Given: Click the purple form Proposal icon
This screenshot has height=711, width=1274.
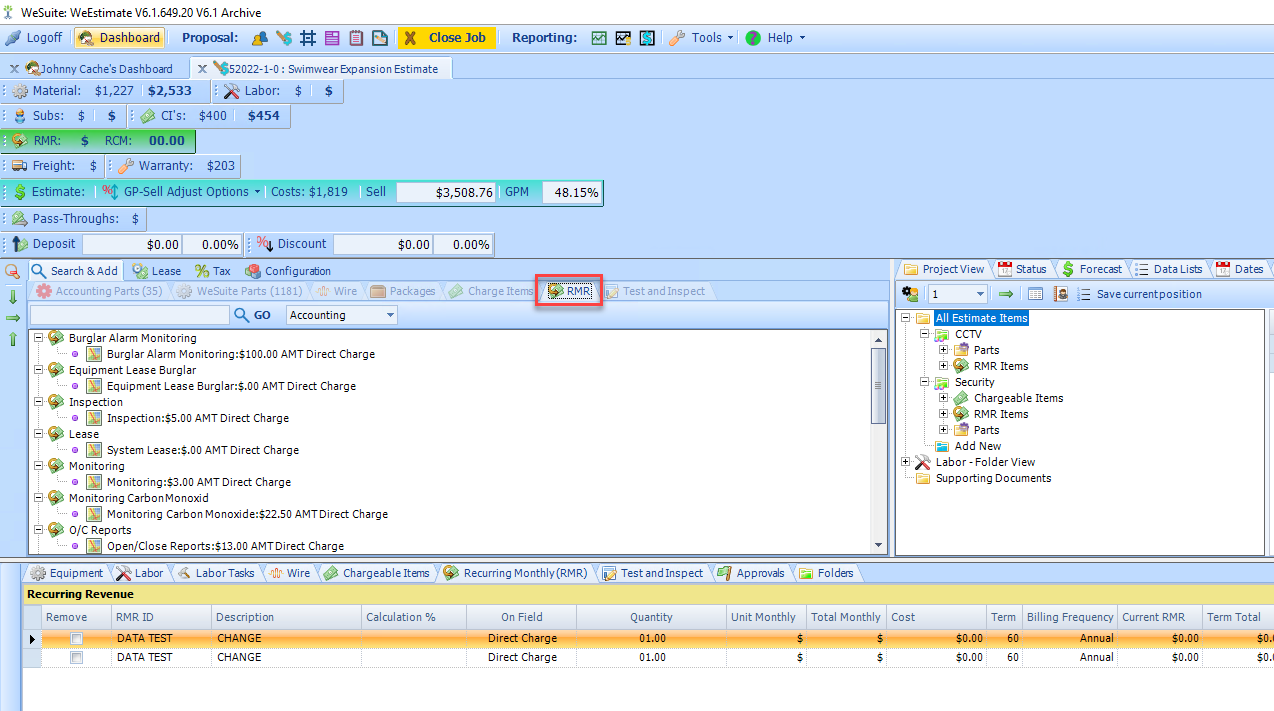Looking at the screenshot, I should (x=332, y=38).
